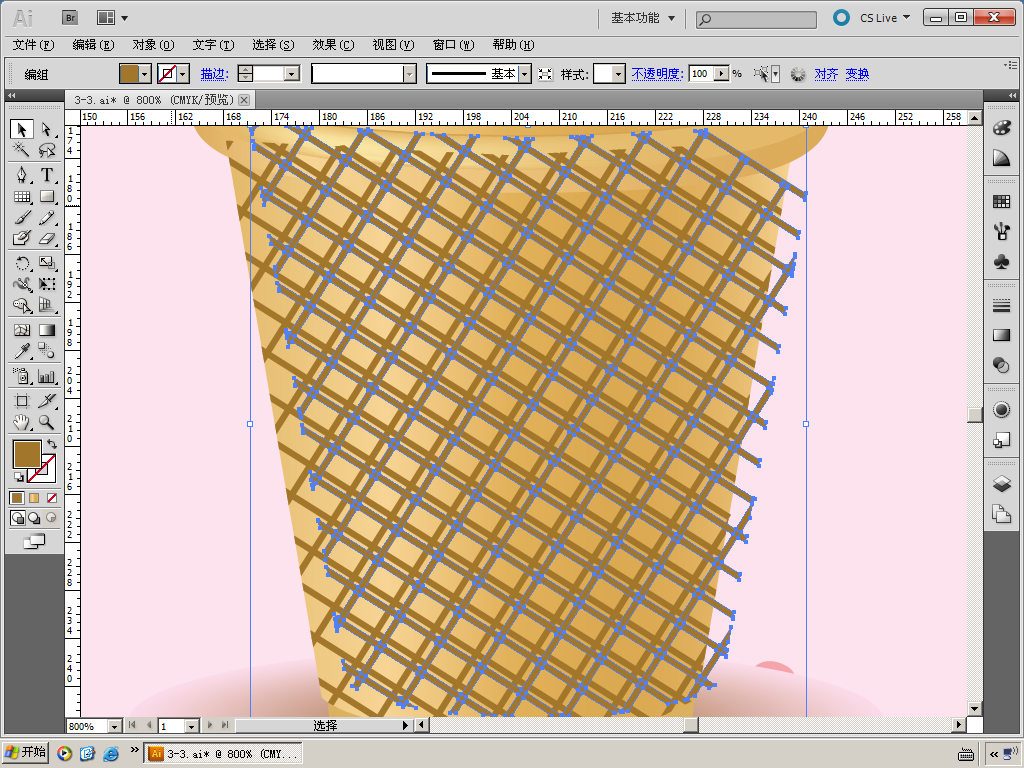Open Adobe Bridge with the Br button
Screen dimensions: 1024x768
pos(71,18)
